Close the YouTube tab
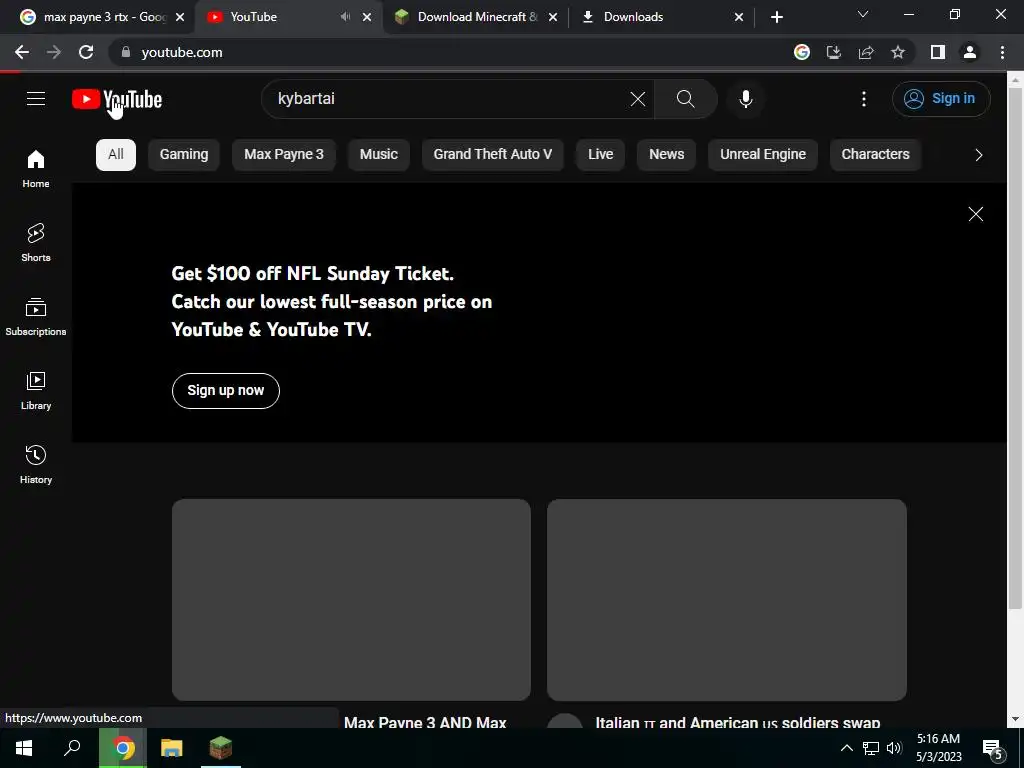The height and width of the screenshot is (768, 1024). pyautogui.click(x=367, y=17)
